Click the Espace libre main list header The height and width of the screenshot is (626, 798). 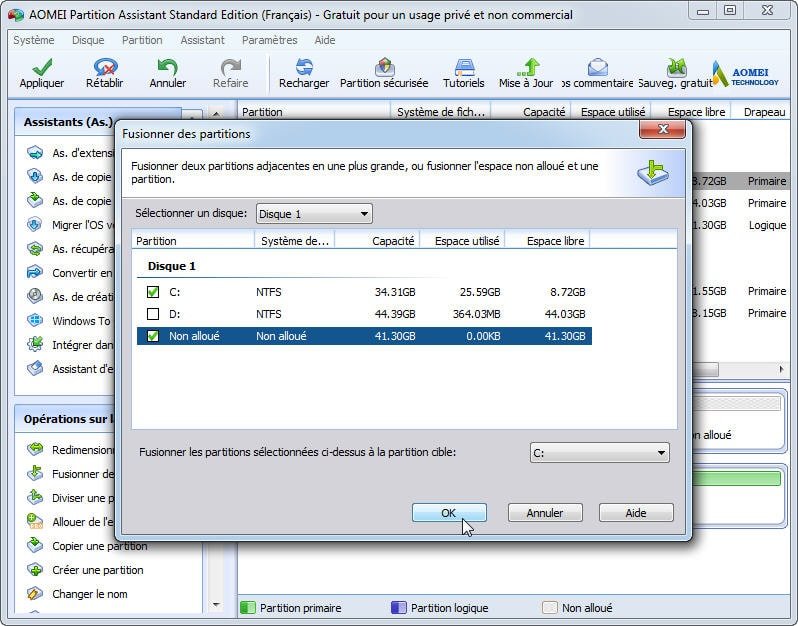coord(691,112)
